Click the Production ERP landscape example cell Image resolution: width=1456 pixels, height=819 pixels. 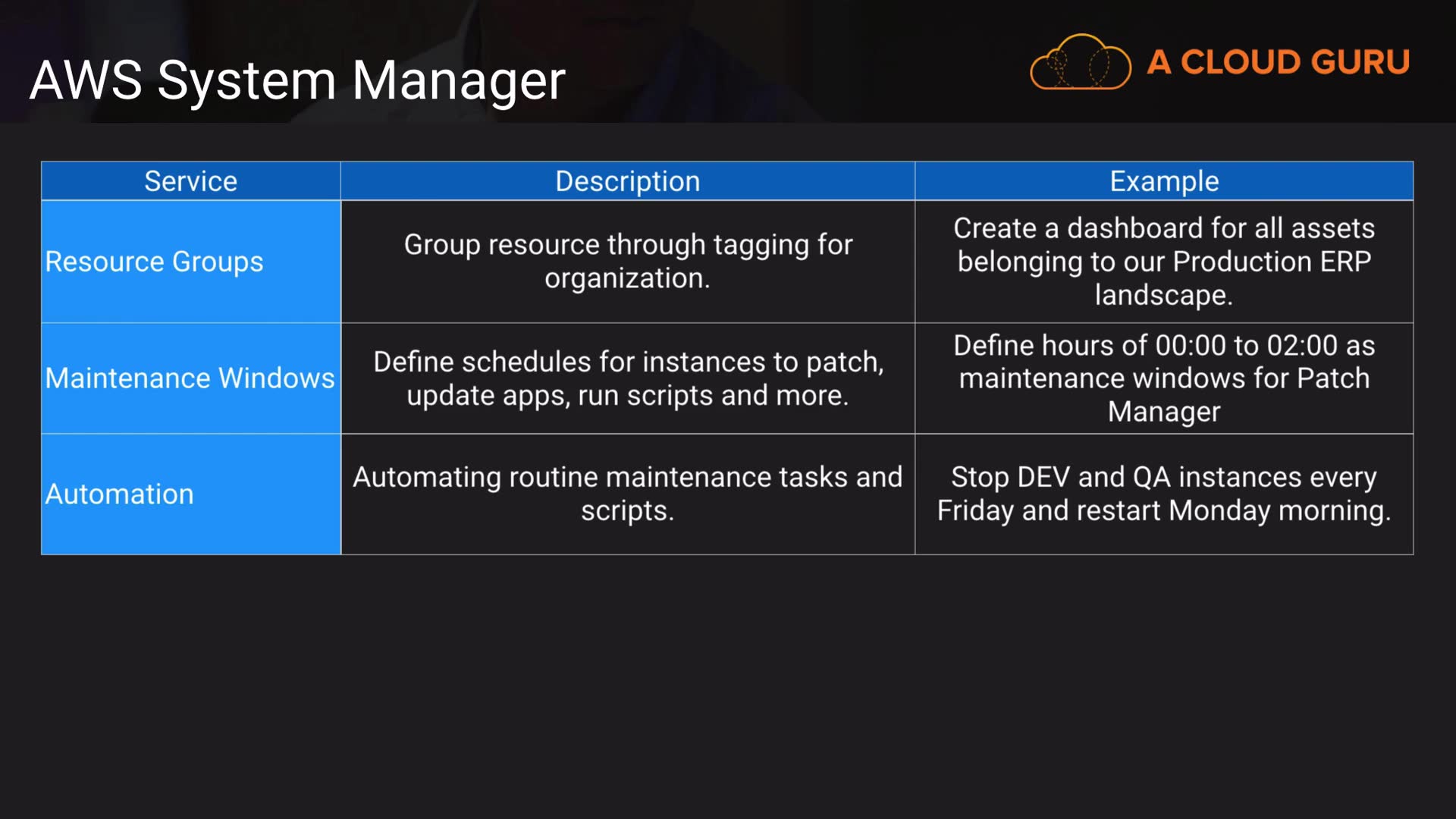[1163, 262]
